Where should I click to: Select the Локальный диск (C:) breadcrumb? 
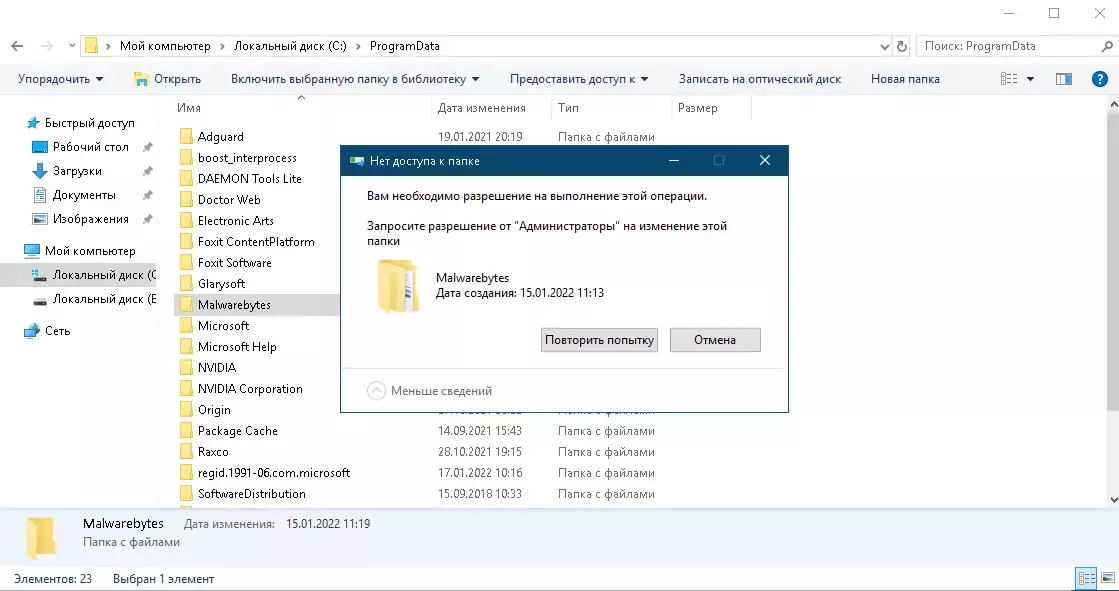290,46
